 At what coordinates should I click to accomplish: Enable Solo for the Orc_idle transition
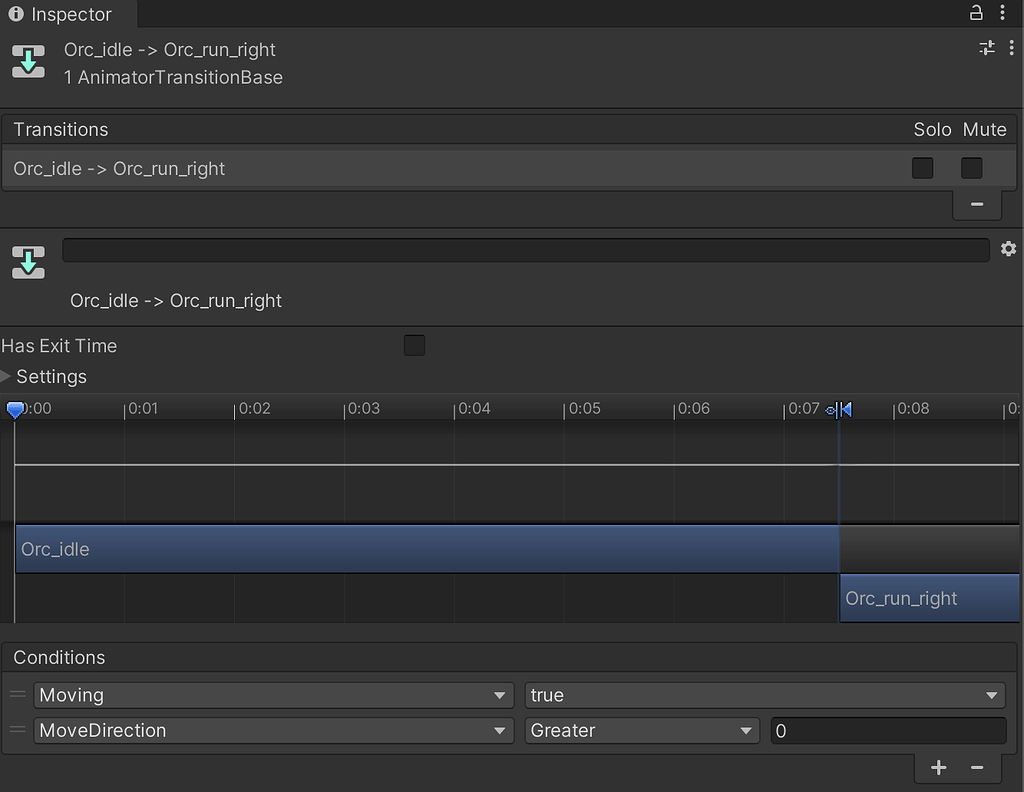[x=922, y=168]
